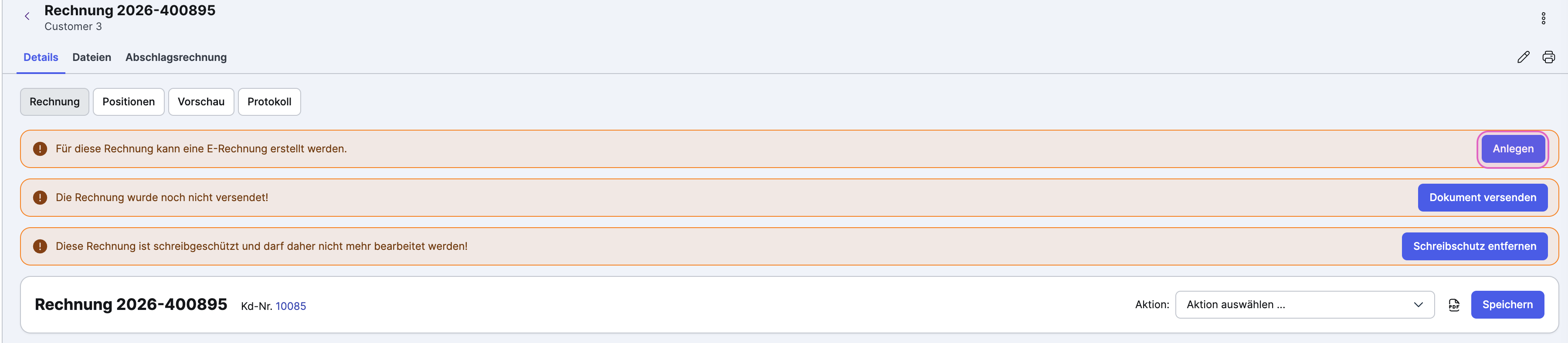Click Dokument versenden button
This screenshot has width=1568, height=343.
click(1482, 198)
